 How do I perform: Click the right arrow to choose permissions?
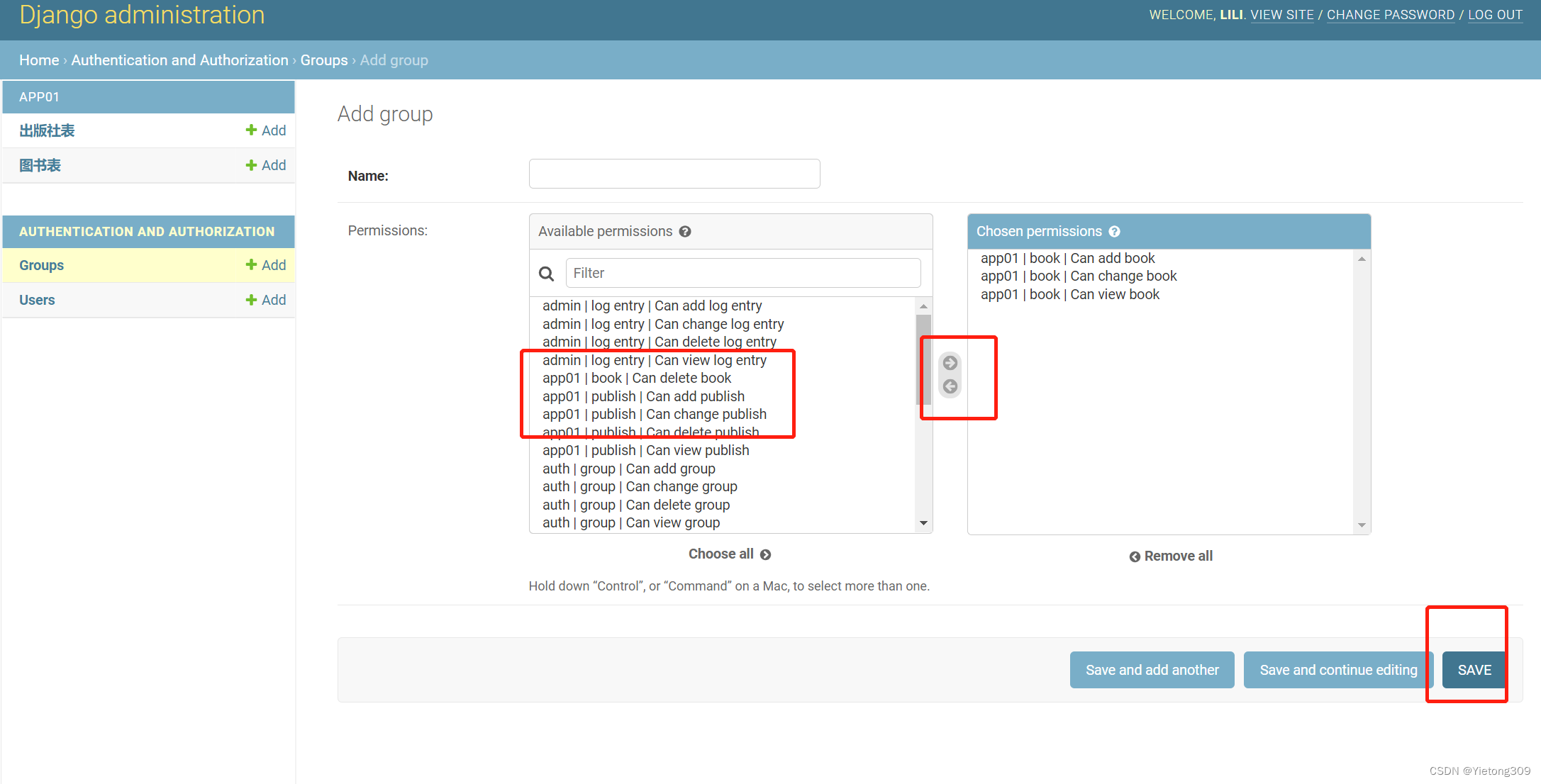coord(950,363)
